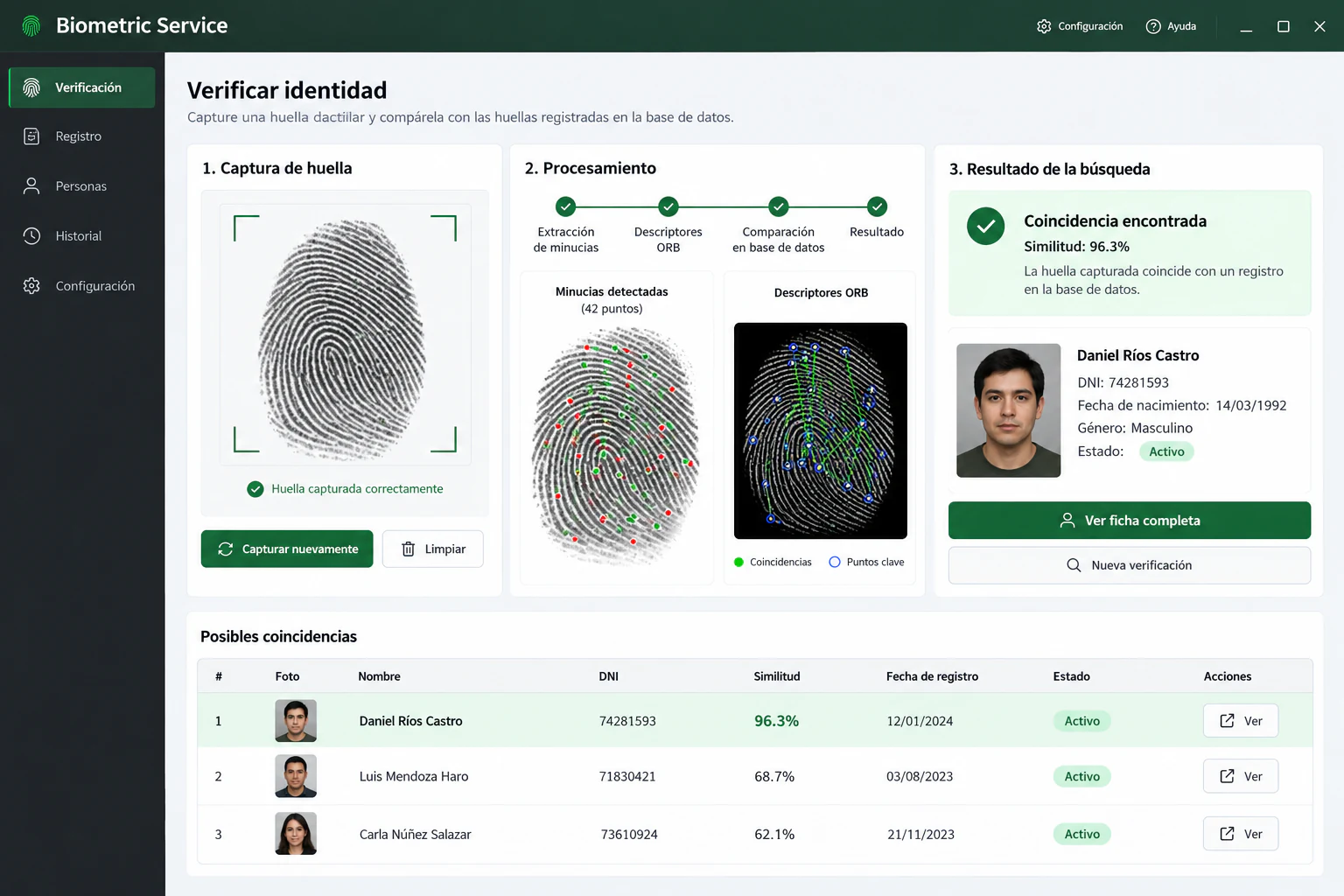Click the Resultado step checkmark
The image size is (1344, 896).
pyautogui.click(x=877, y=206)
